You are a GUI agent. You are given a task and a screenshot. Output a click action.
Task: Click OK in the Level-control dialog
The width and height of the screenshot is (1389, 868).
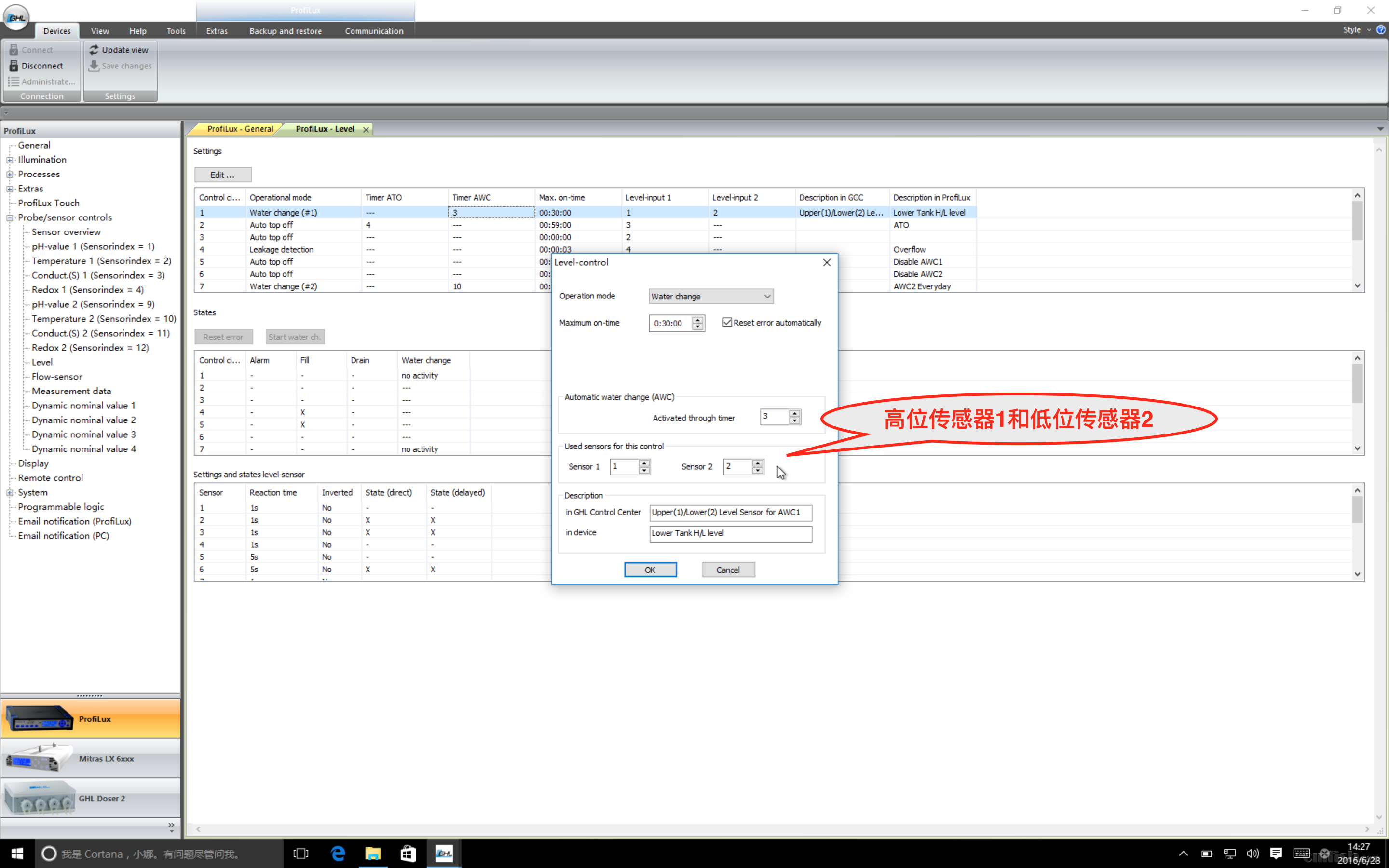(x=650, y=570)
